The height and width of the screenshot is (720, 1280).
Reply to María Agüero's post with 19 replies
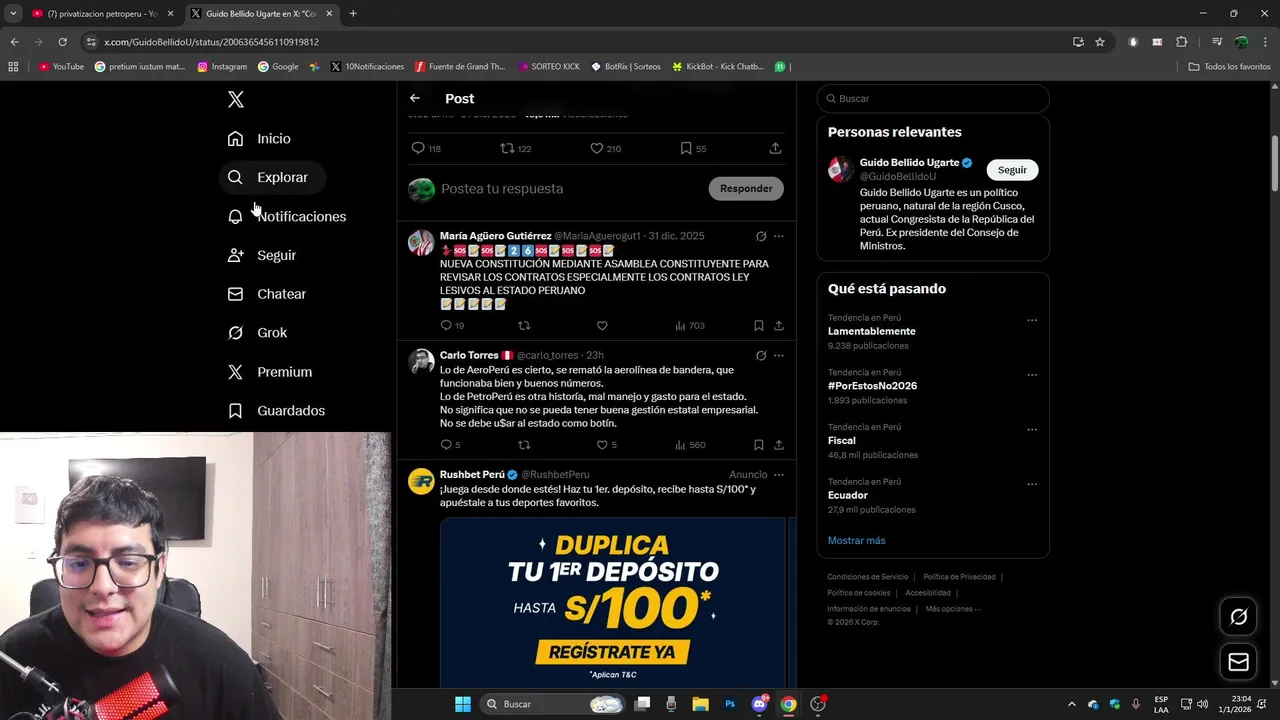(452, 326)
